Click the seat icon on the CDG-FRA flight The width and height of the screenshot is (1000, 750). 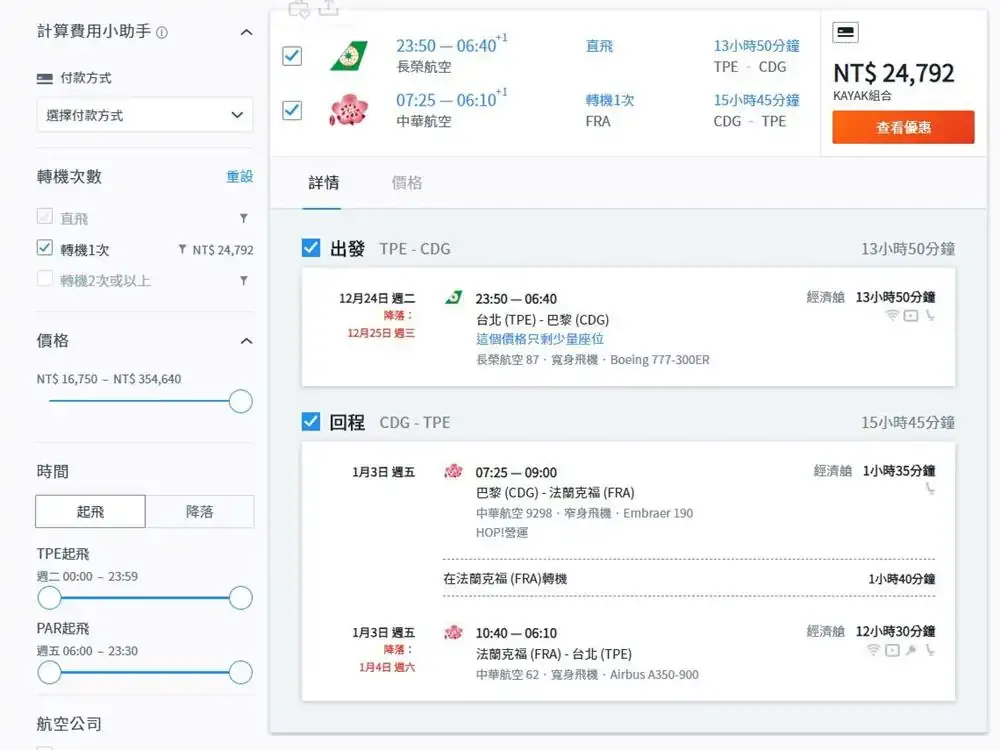pyautogui.click(x=930, y=489)
